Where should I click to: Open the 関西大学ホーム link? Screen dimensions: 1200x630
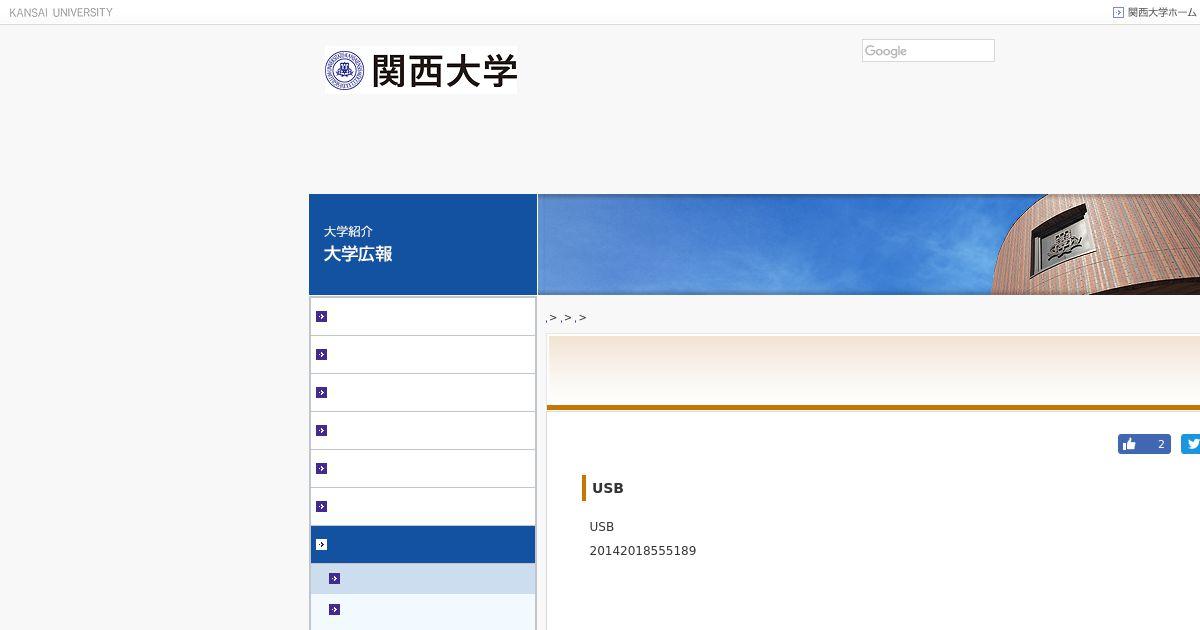point(1161,13)
